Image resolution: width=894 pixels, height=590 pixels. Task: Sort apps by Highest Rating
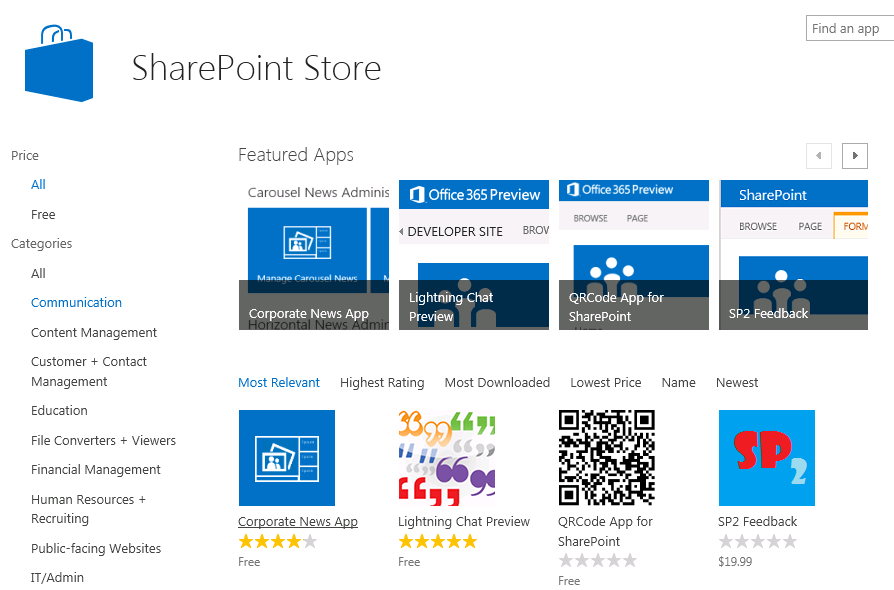click(x=382, y=382)
